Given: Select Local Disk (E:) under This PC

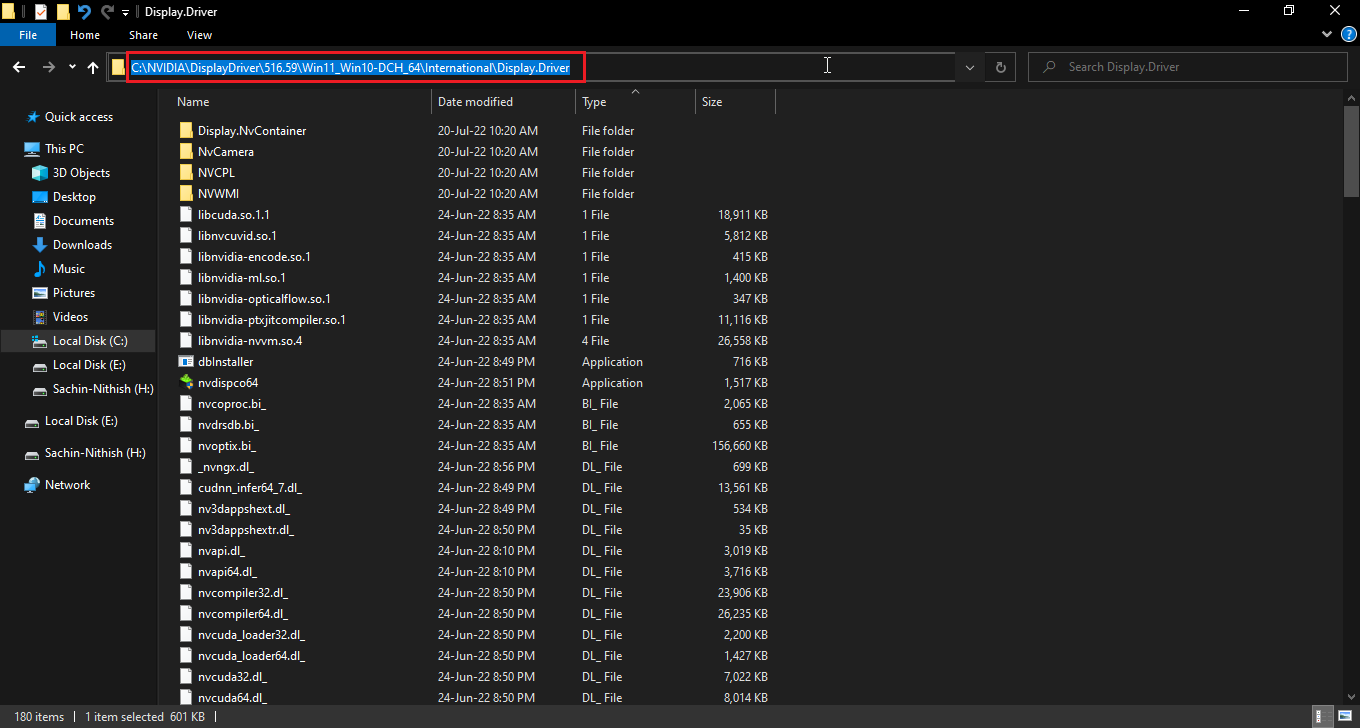Looking at the screenshot, I should pos(90,365).
